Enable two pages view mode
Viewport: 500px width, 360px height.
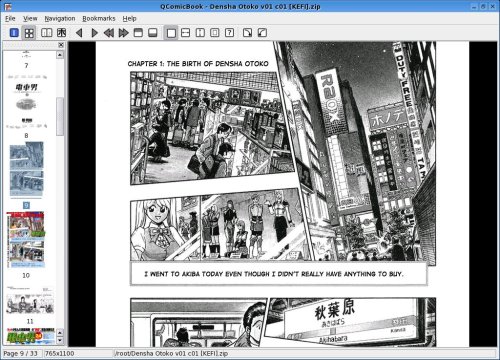pyautogui.click(x=46, y=33)
